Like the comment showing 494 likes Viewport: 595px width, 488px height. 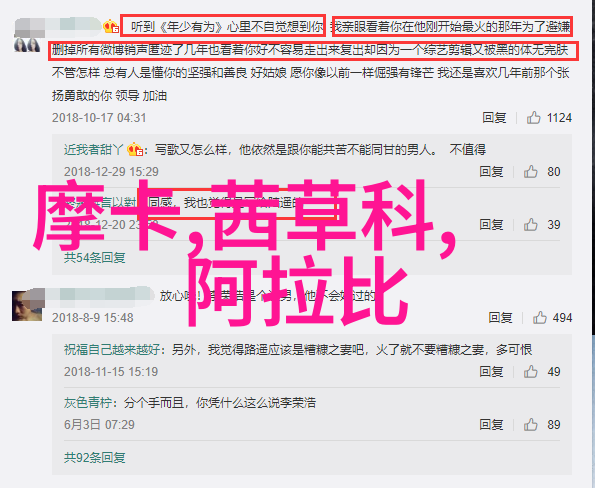pyautogui.click(x=540, y=318)
